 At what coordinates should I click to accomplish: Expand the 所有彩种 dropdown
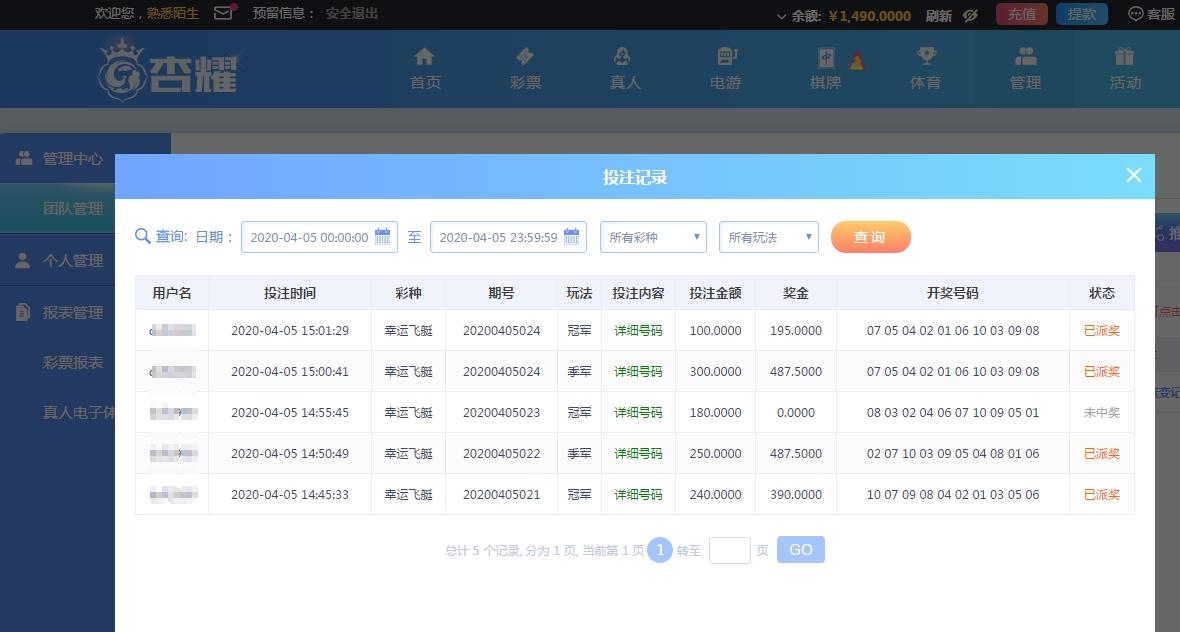click(653, 237)
